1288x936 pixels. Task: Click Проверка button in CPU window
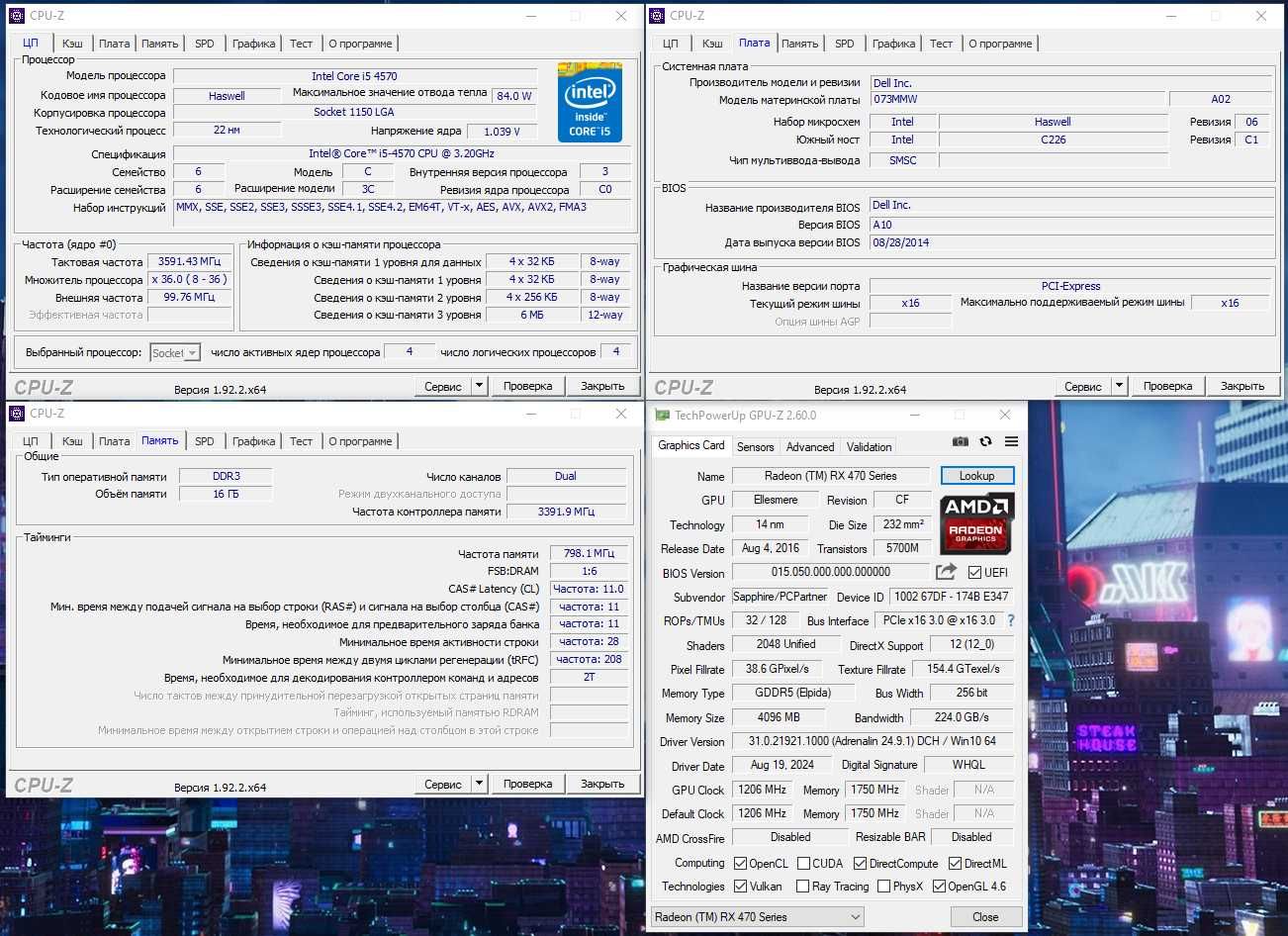coord(527,386)
